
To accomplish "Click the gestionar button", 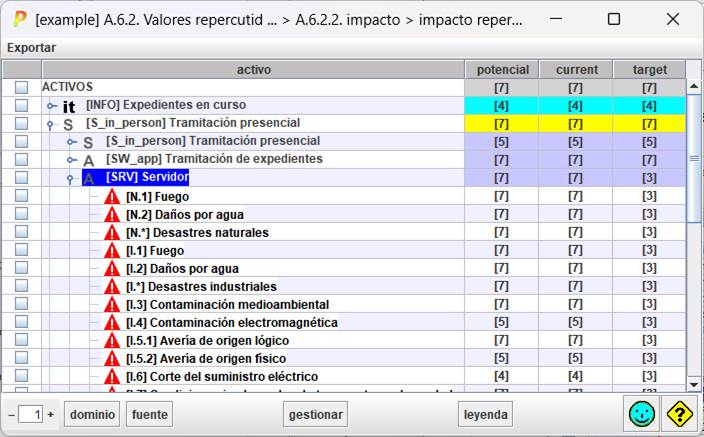I will [x=316, y=414].
